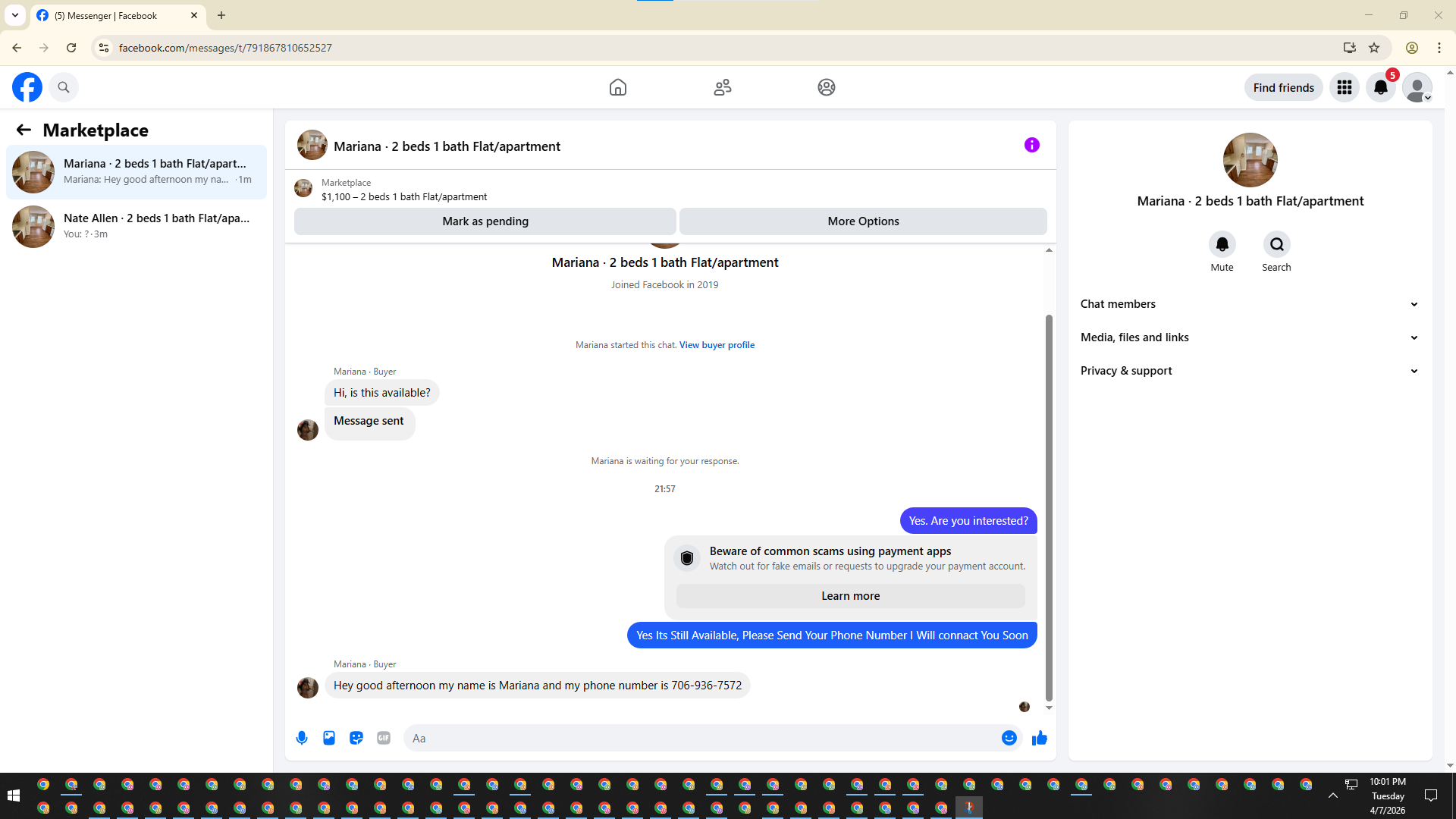Open View buyer profile link
The image size is (1456, 819).
(x=717, y=345)
